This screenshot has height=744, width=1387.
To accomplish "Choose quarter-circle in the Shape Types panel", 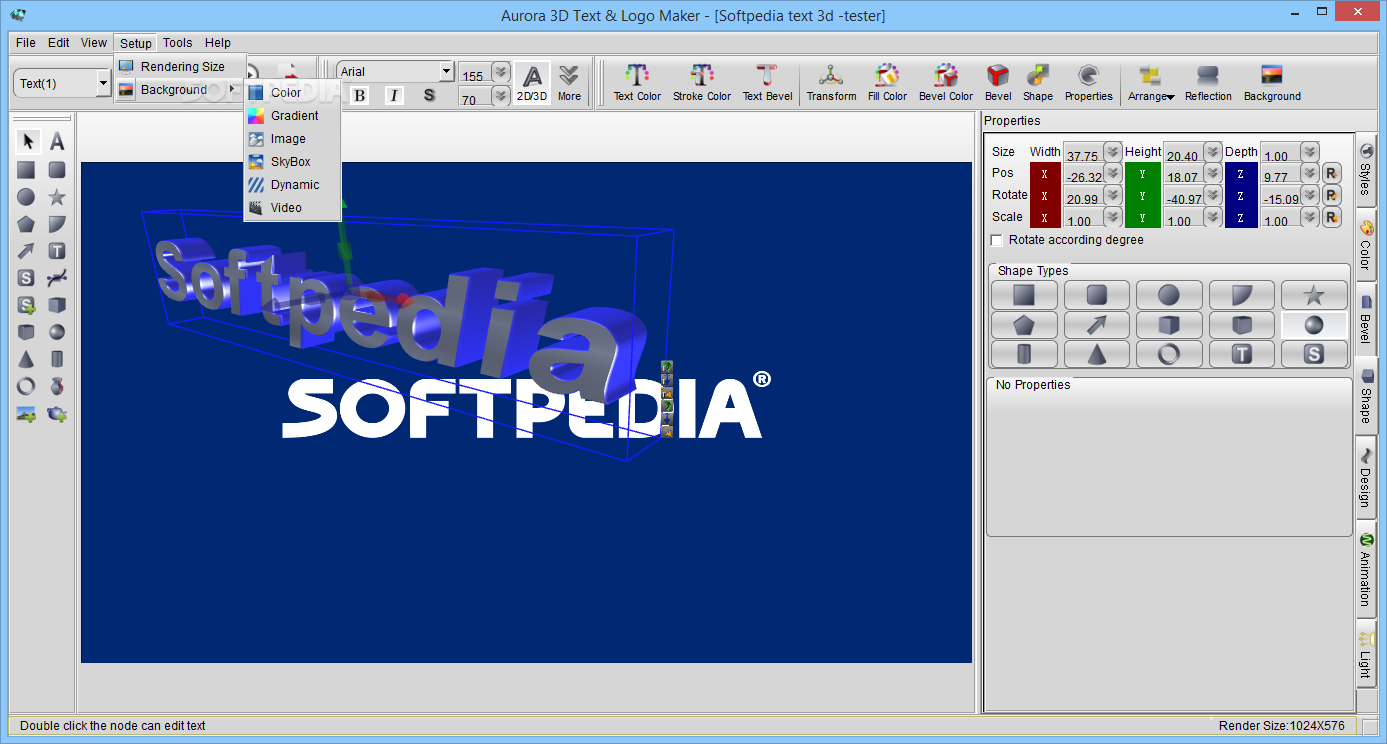I will [x=1241, y=295].
